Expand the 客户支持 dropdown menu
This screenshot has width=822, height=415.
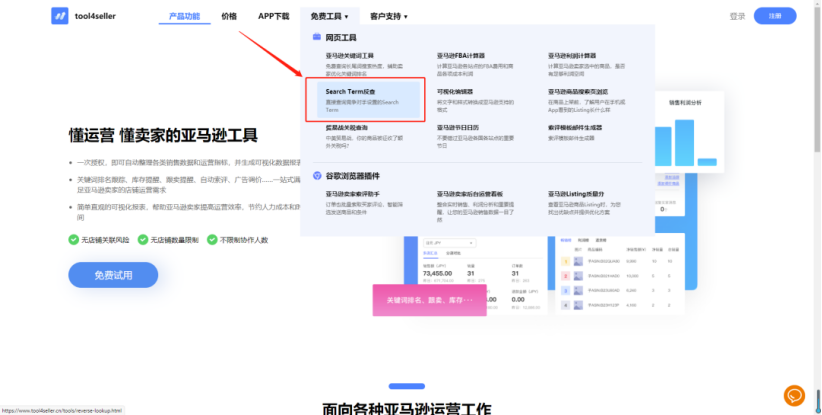(x=388, y=16)
